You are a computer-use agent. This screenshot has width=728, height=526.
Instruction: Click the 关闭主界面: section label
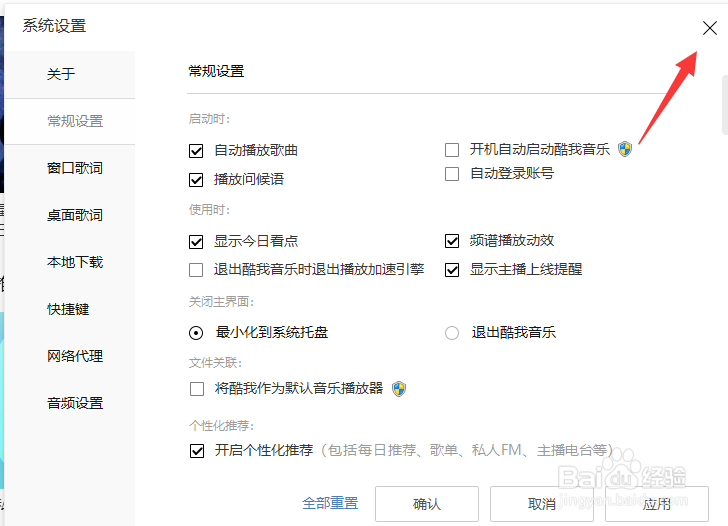coord(221,302)
